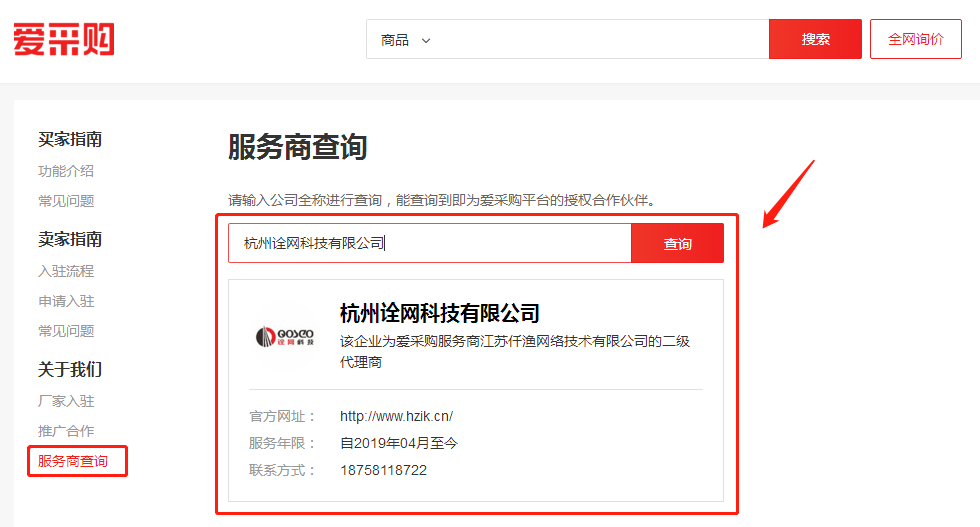Click the 卖家指南 heading
Screen dimensions: 980x527
[x=69, y=239]
